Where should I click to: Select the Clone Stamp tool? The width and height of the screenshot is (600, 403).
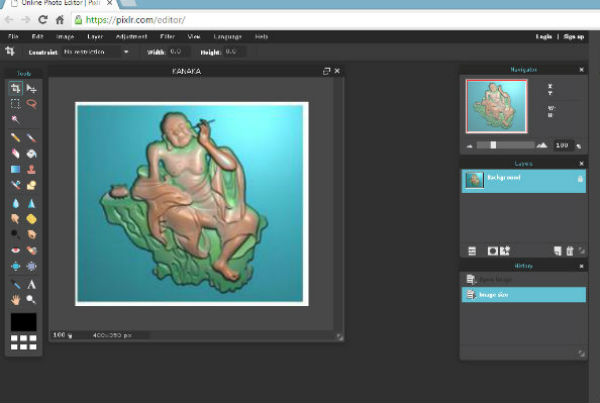coord(31,169)
